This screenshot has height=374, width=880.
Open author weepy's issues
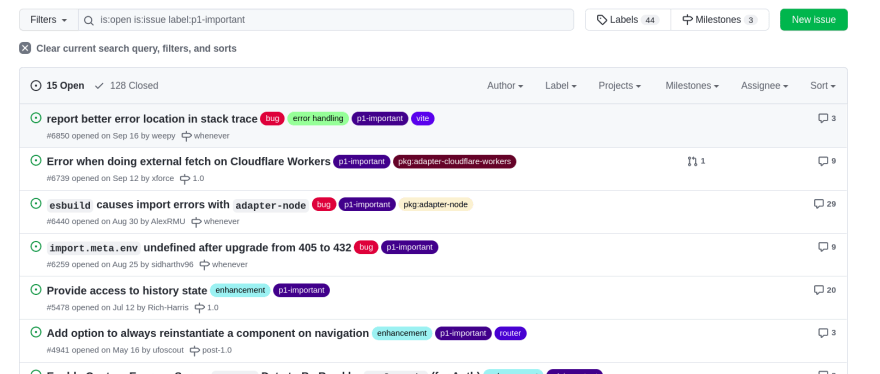coord(163,136)
